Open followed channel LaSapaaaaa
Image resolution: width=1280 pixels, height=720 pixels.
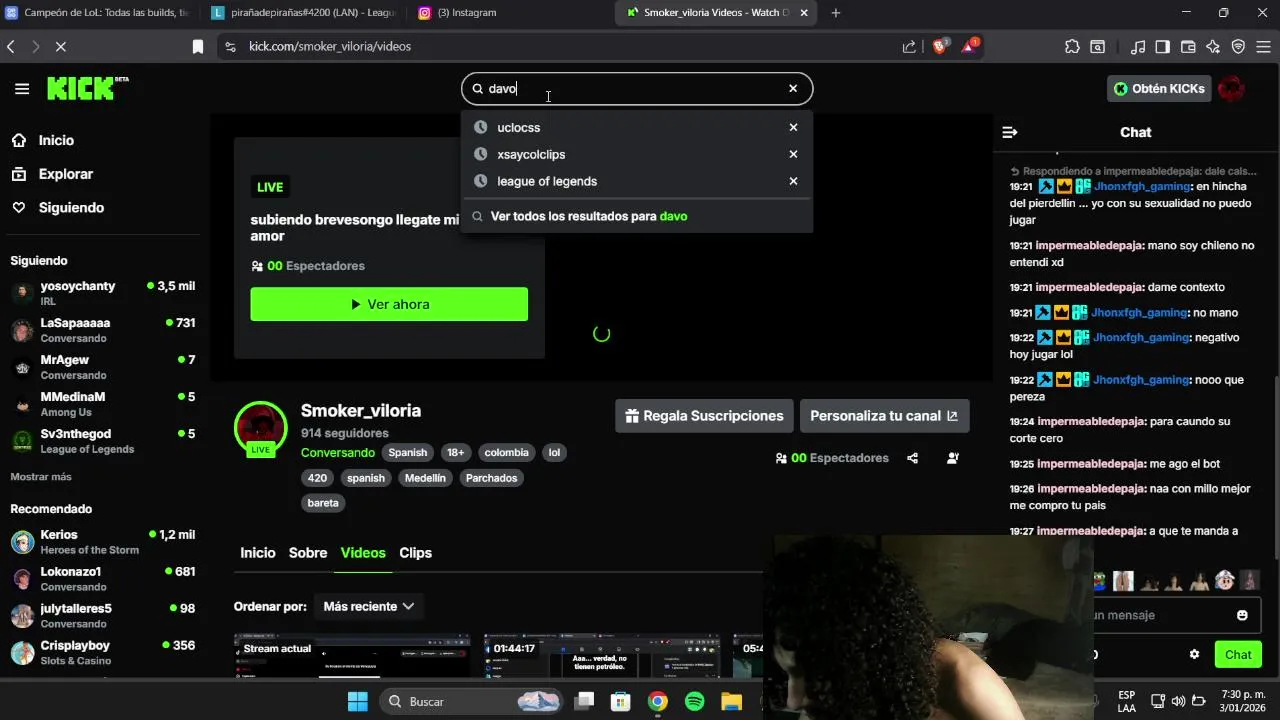(103, 330)
